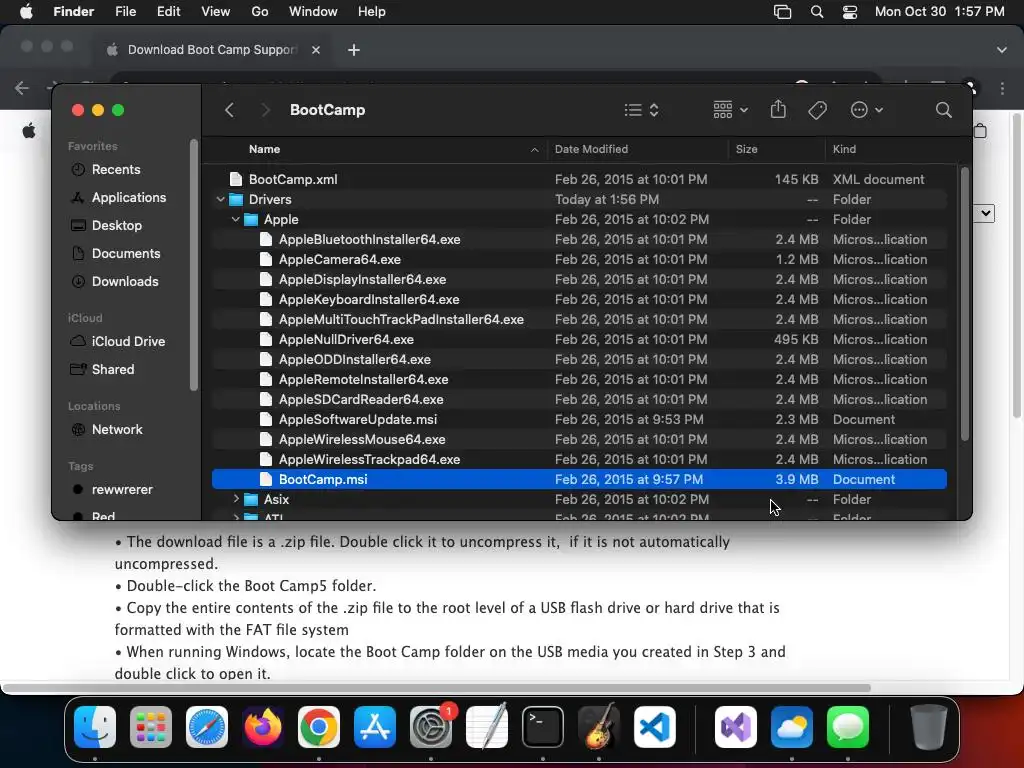
Task: Open the Window menu
Action: point(313,12)
